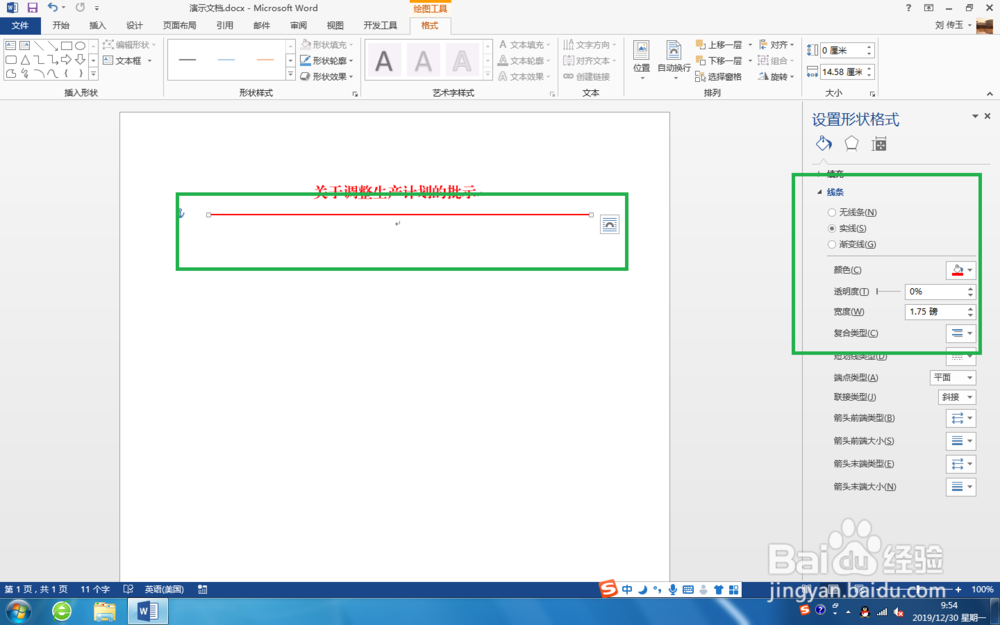Screen dimensions: 1000x625
Task: Choose the 渐变线 (Gradient Line) radio button
Action: (x=832, y=243)
